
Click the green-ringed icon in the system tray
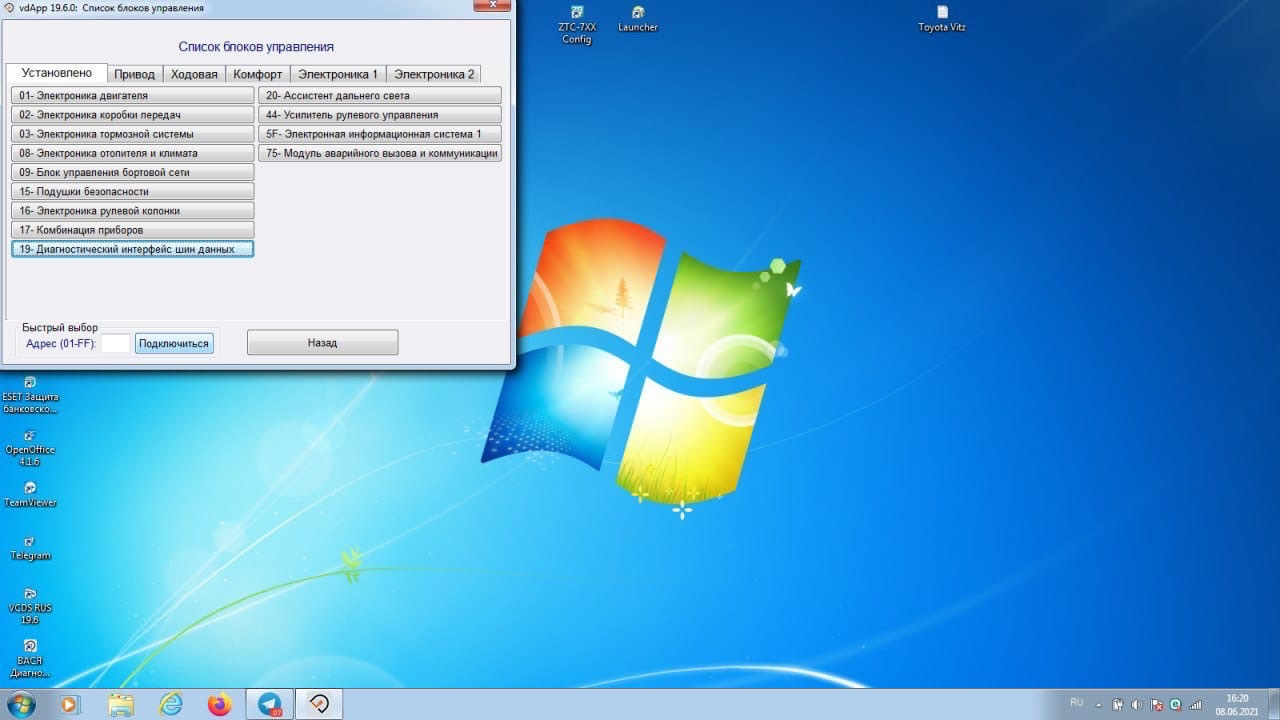click(x=1175, y=704)
